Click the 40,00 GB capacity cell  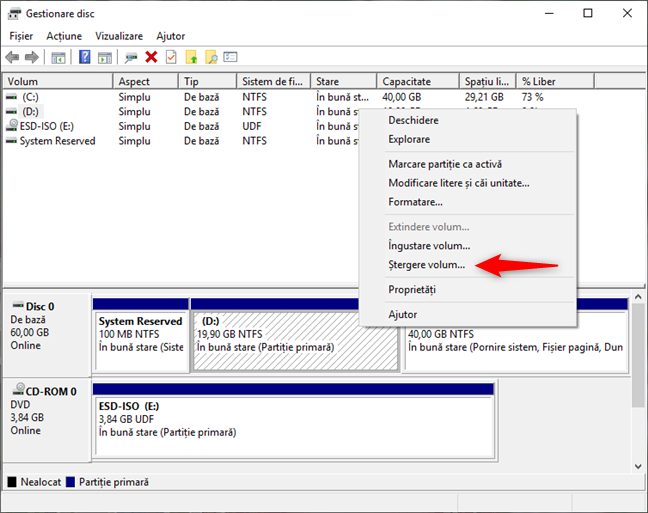click(x=402, y=97)
